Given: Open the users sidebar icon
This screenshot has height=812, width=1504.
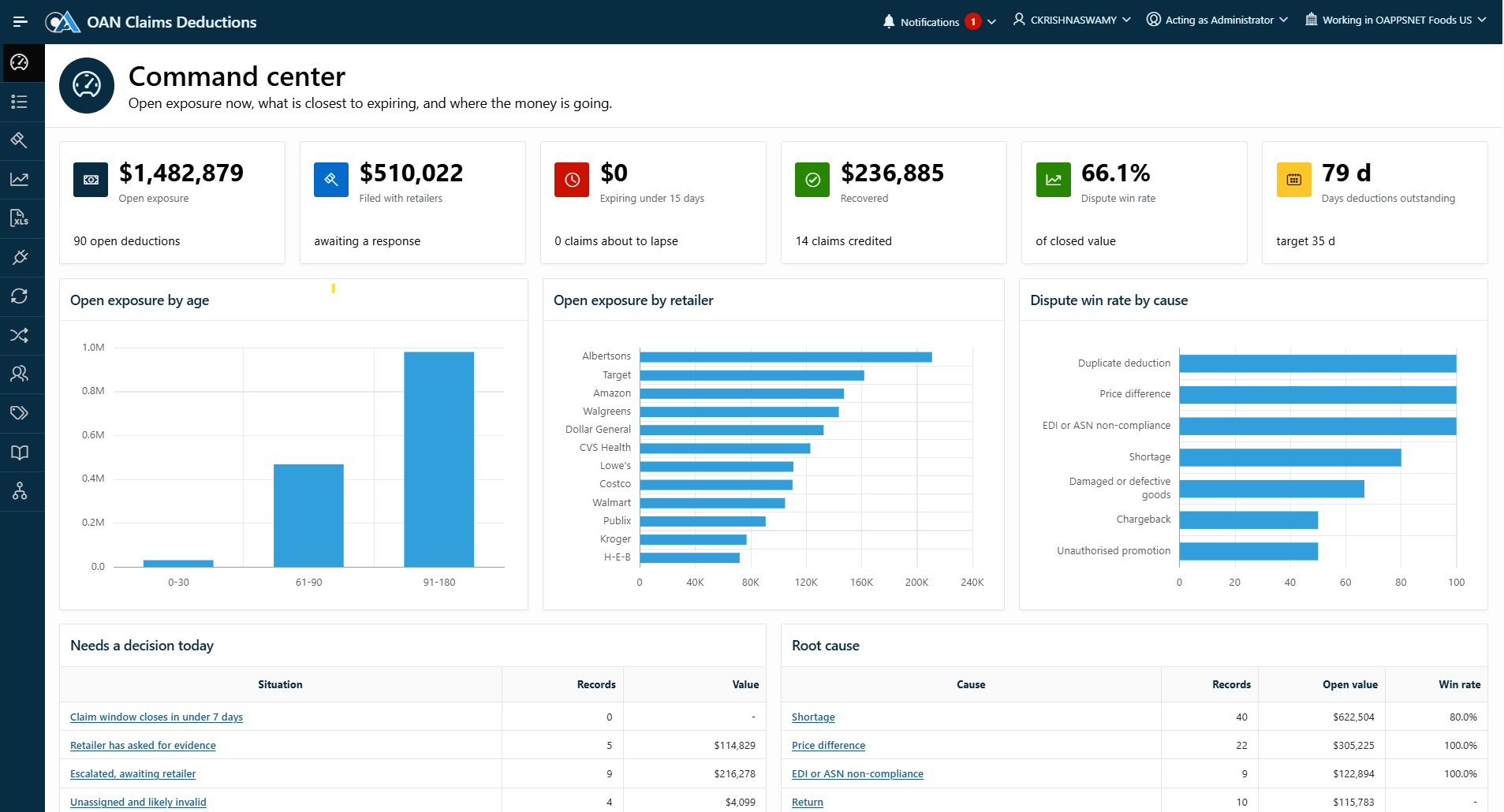Looking at the screenshot, I should [20, 374].
